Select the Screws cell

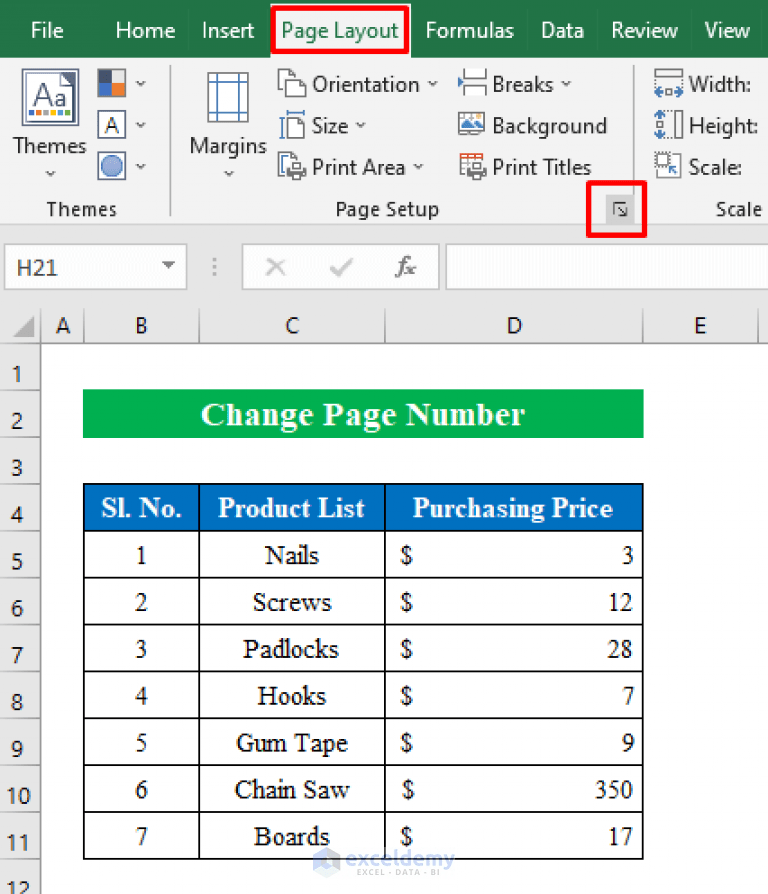point(292,602)
